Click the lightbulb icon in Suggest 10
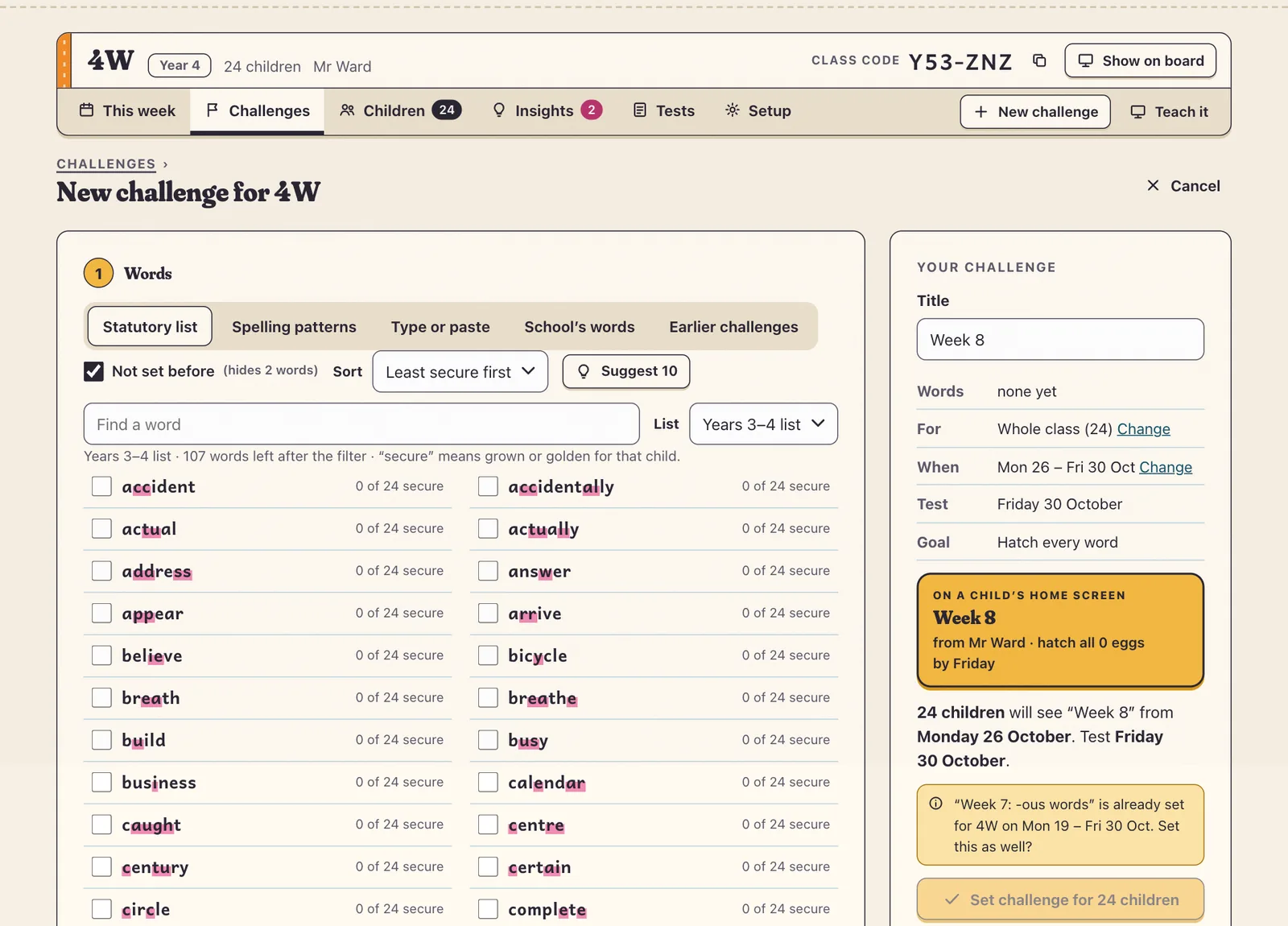This screenshot has height=926, width=1288. 584,371
